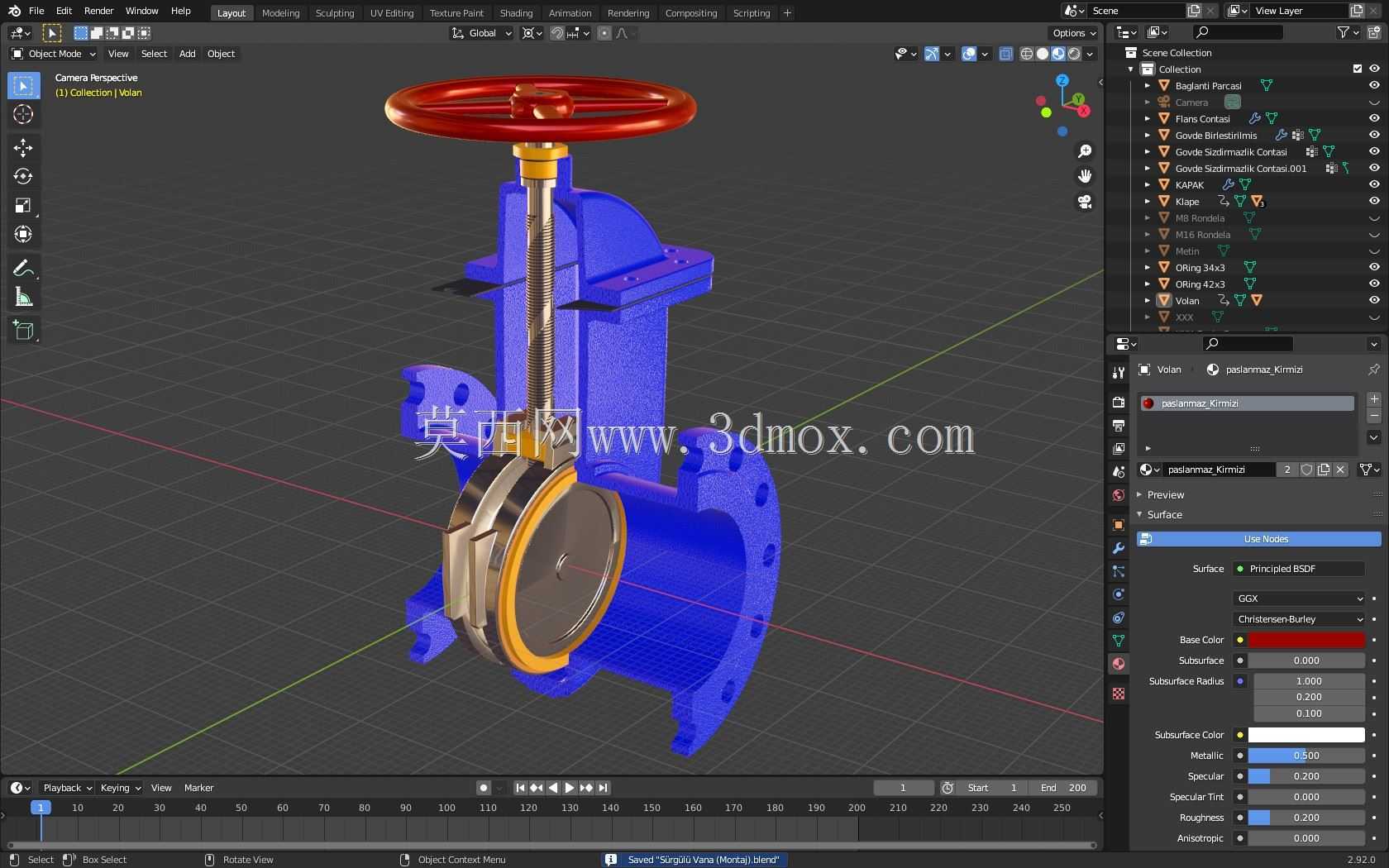Screen dimensions: 1389x868
Task: Activate the Transform tool
Action: pyautogui.click(x=23, y=234)
